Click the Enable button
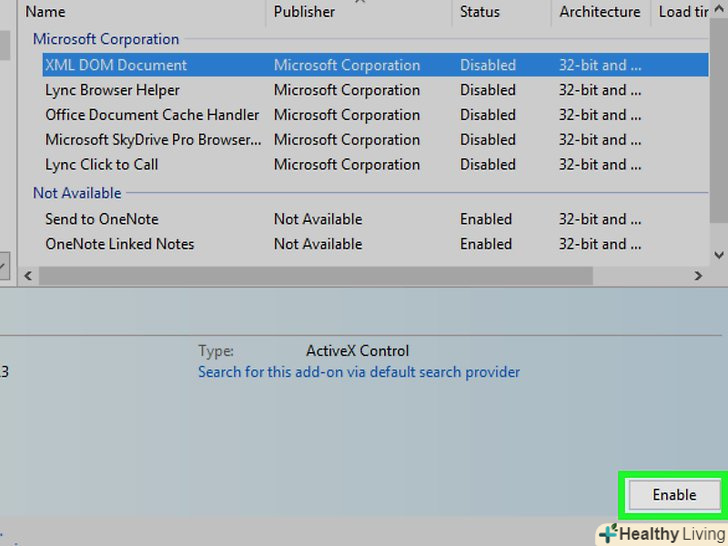 click(674, 495)
